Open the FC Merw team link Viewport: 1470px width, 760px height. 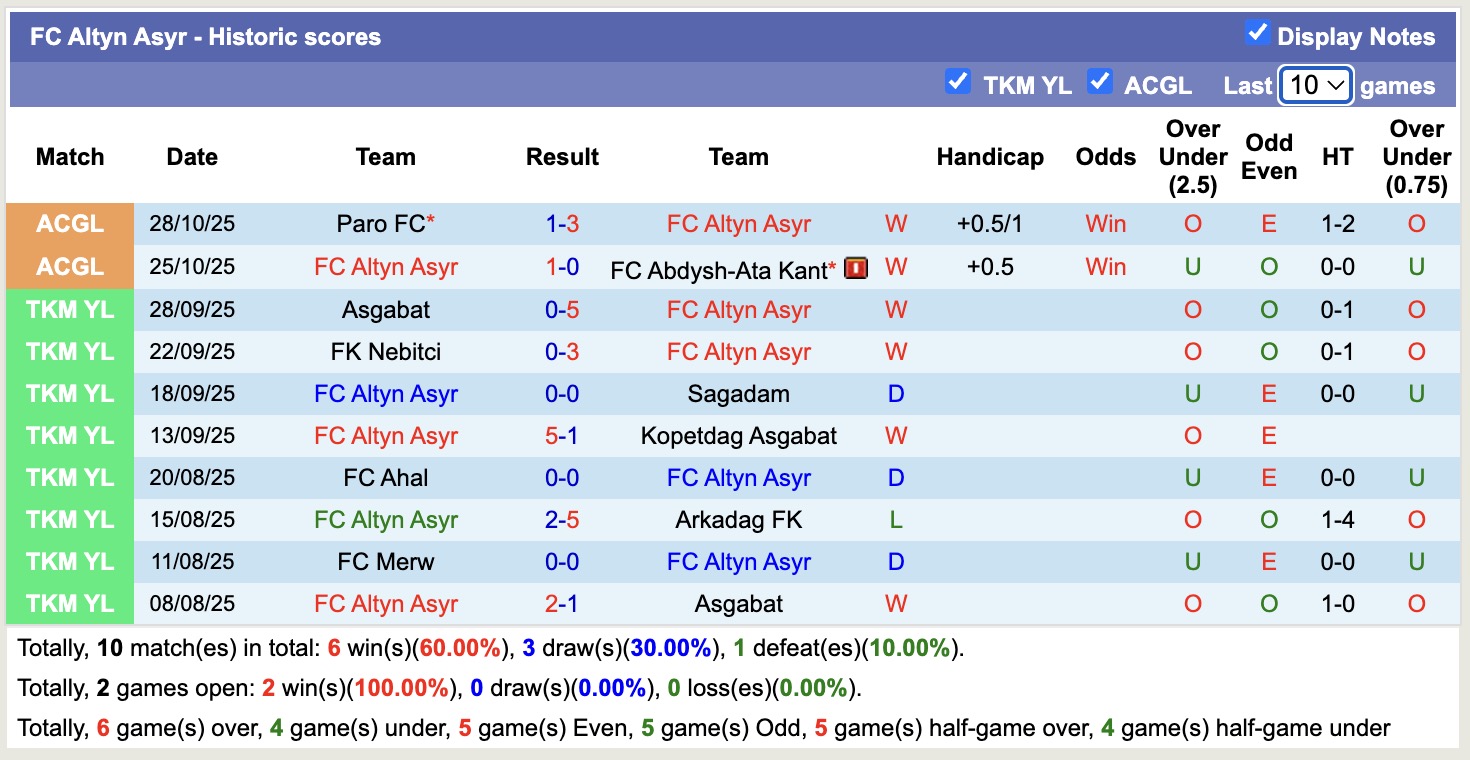pyautogui.click(x=385, y=561)
